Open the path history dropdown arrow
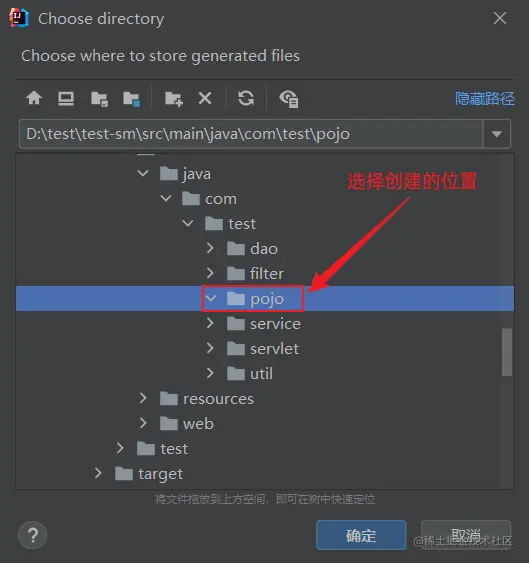The height and width of the screenshot is (563, 529). point(497,134)
